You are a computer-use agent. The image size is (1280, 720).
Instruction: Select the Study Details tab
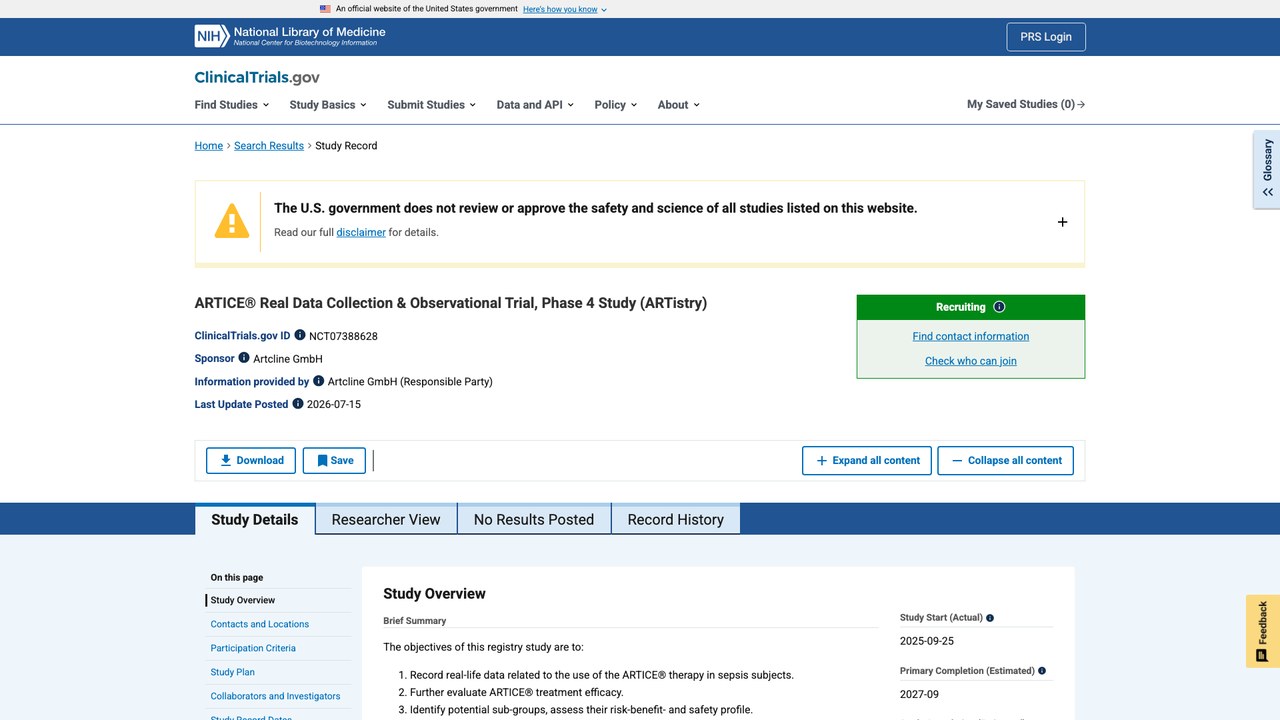pos(255,519)
